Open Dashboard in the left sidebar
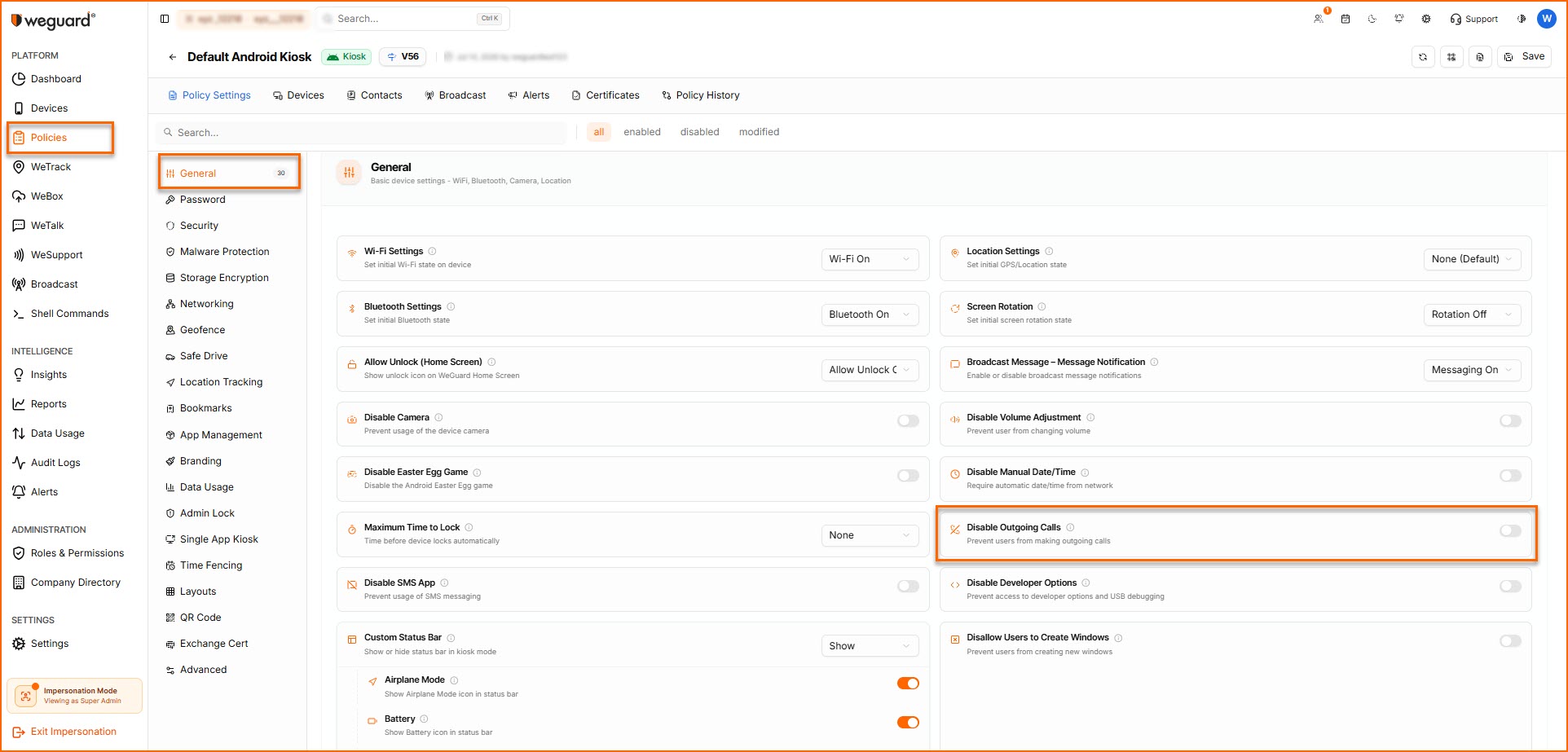This screenshot has height=752, width=1568. [56, 79]
